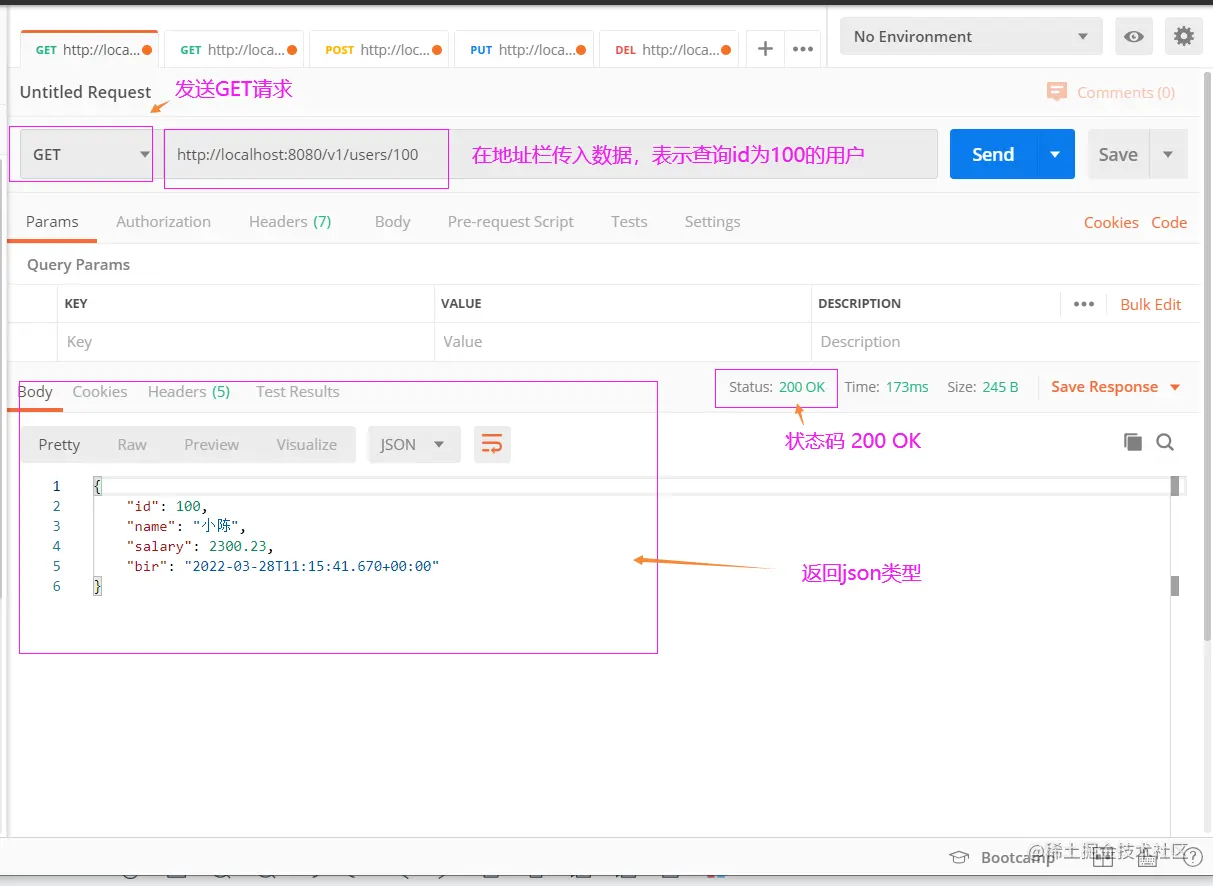Switch to the PUT request tab
The width and height of the screenshot is (1213, 886).
click(x=526, y=49)
